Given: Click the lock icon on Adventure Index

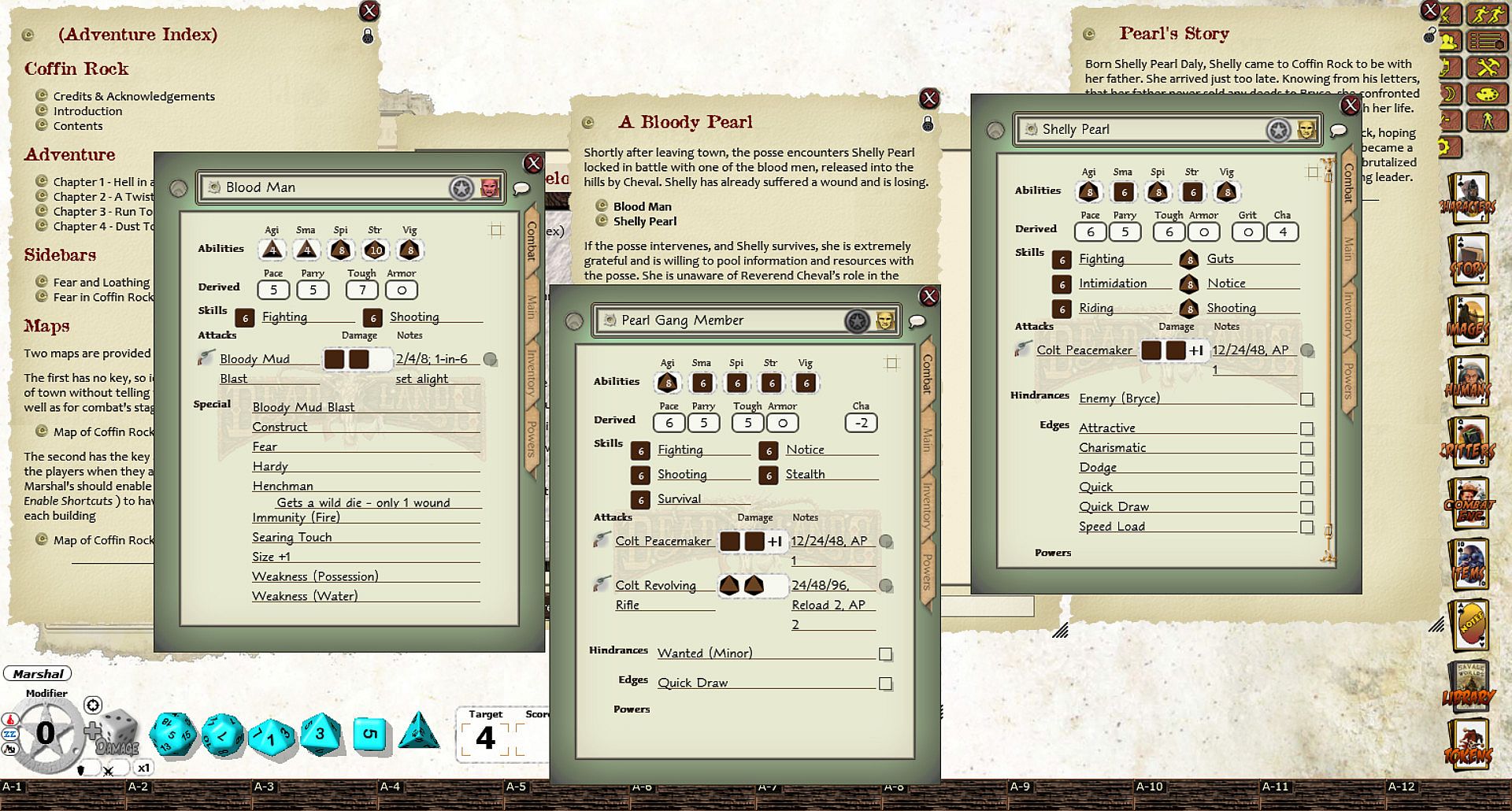Looking at the screenshot, I should click(368, 36).
